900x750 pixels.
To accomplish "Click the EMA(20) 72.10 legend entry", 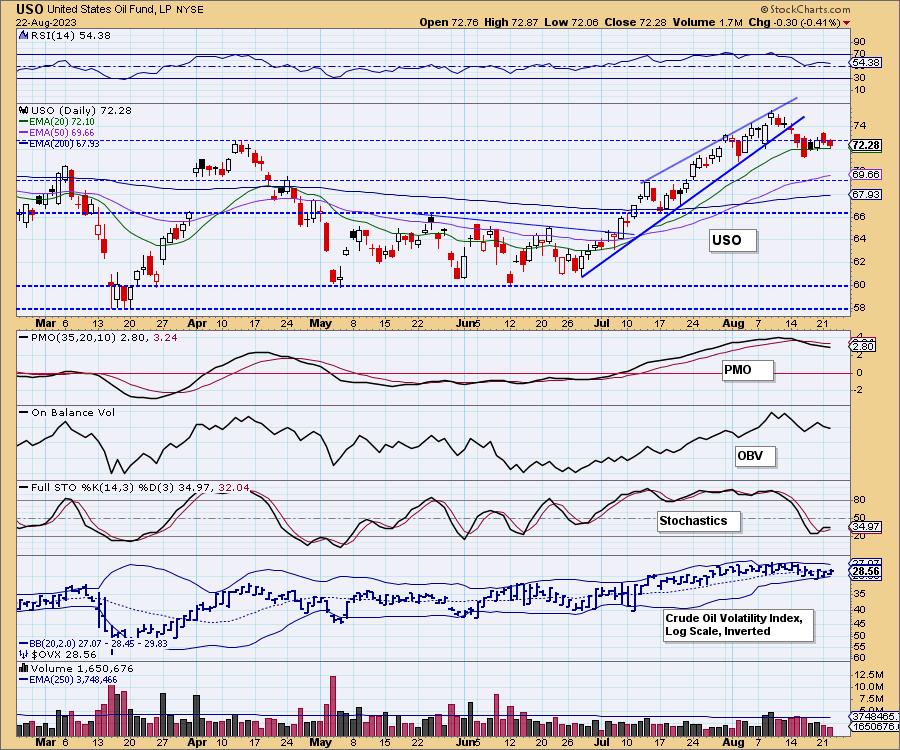I will (x=57, y=122).
